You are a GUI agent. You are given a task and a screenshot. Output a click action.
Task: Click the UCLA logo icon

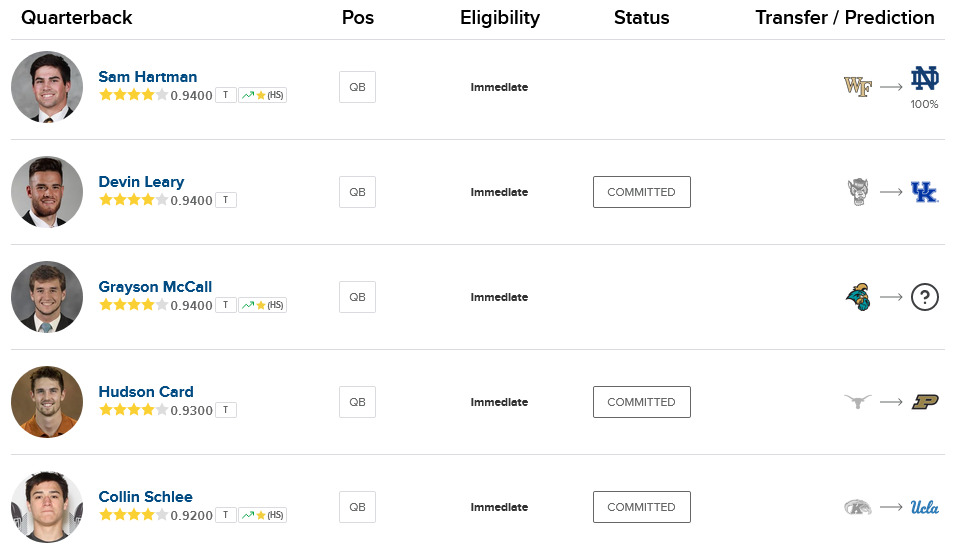click(924, 507)
